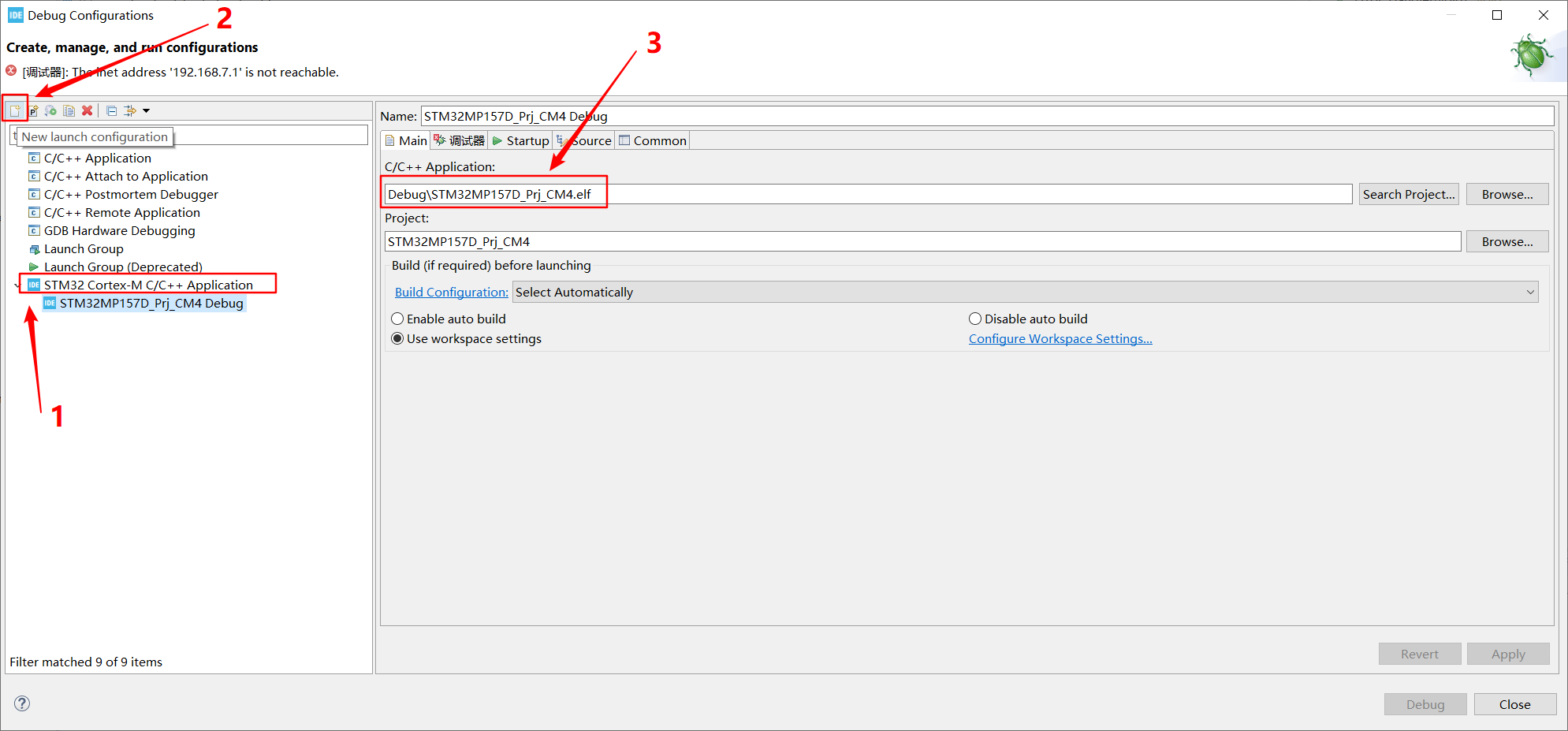Open the help question mark icon
The height and width of the screenshot is (731, 1568).
22,703
